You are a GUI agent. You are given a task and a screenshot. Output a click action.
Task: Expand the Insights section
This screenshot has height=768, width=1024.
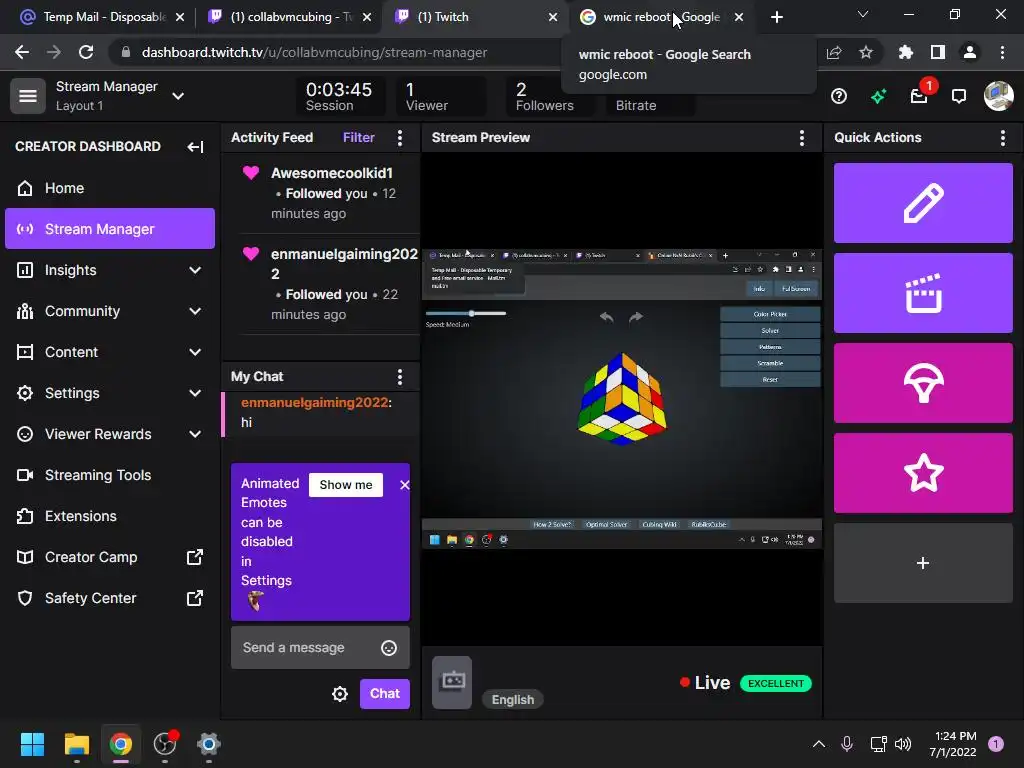(x=195, y=270)
